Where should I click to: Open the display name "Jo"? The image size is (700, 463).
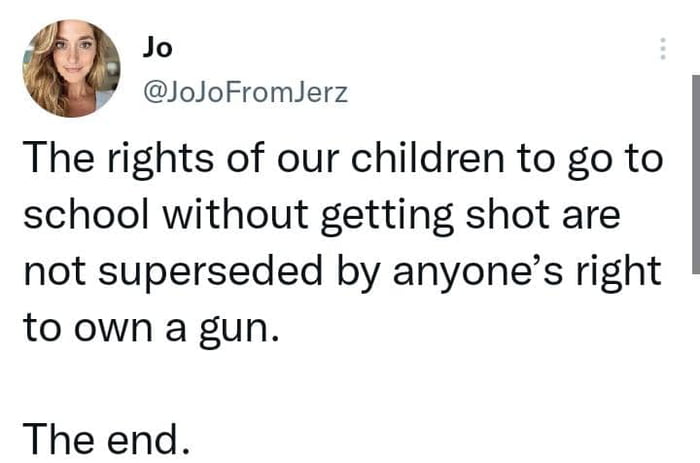click(x=156, y=46)
